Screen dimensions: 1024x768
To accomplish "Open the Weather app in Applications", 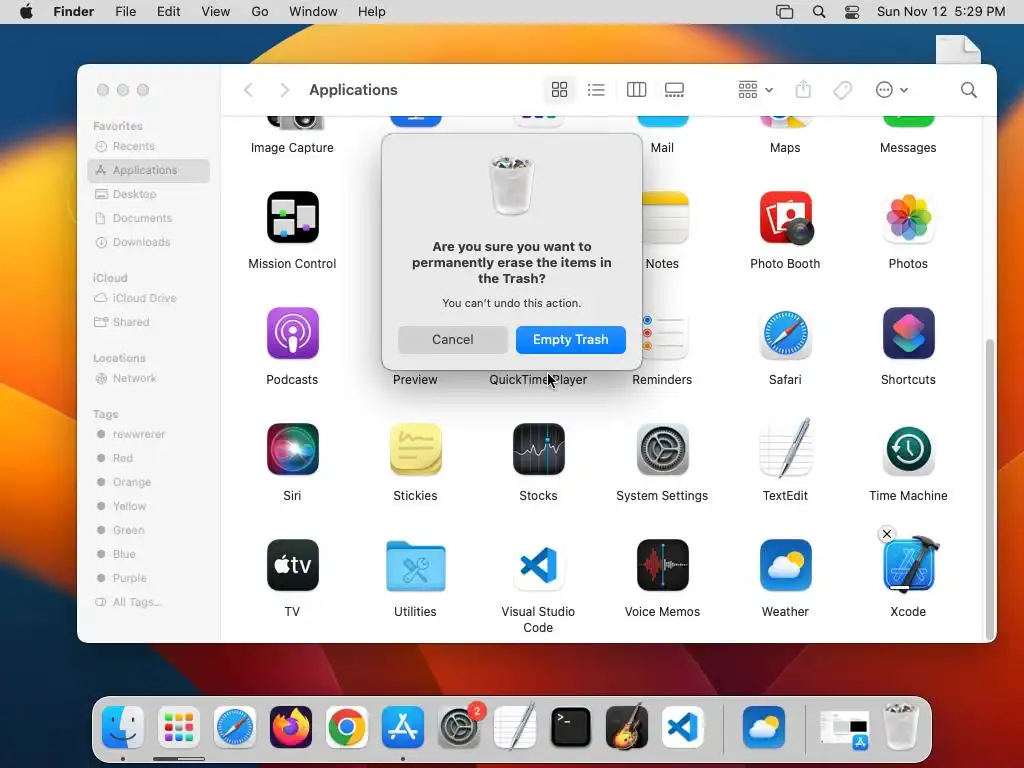I will pos(786,566).
